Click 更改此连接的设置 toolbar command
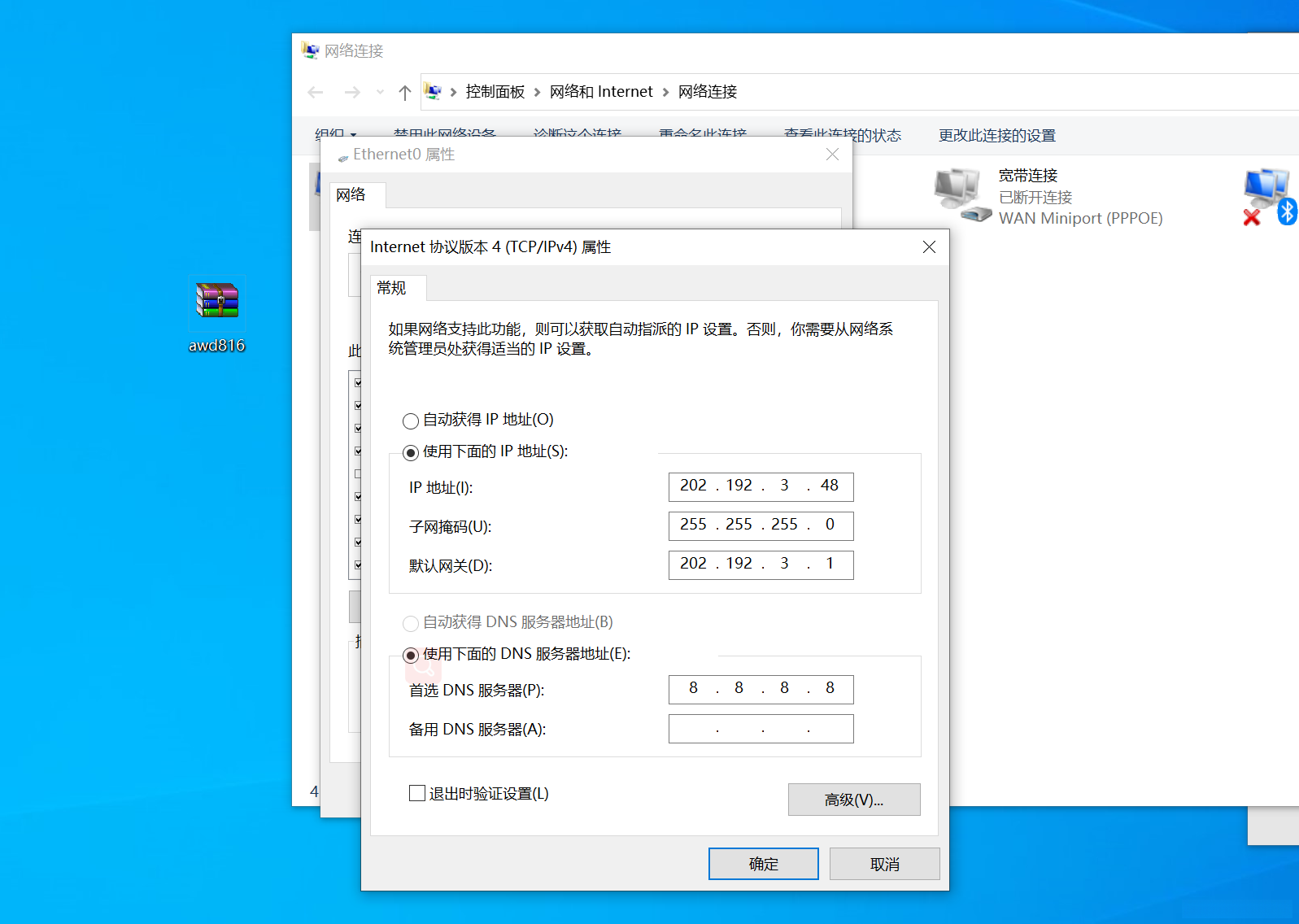 pyautogui.click(x=997, y=136)
